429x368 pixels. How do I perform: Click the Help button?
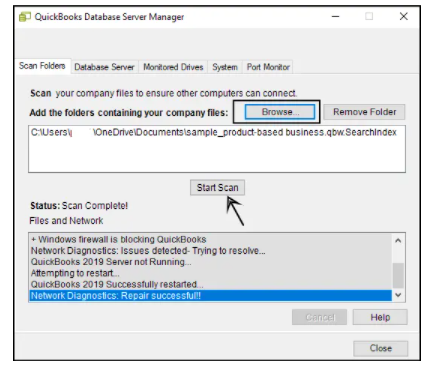point(380,317)
